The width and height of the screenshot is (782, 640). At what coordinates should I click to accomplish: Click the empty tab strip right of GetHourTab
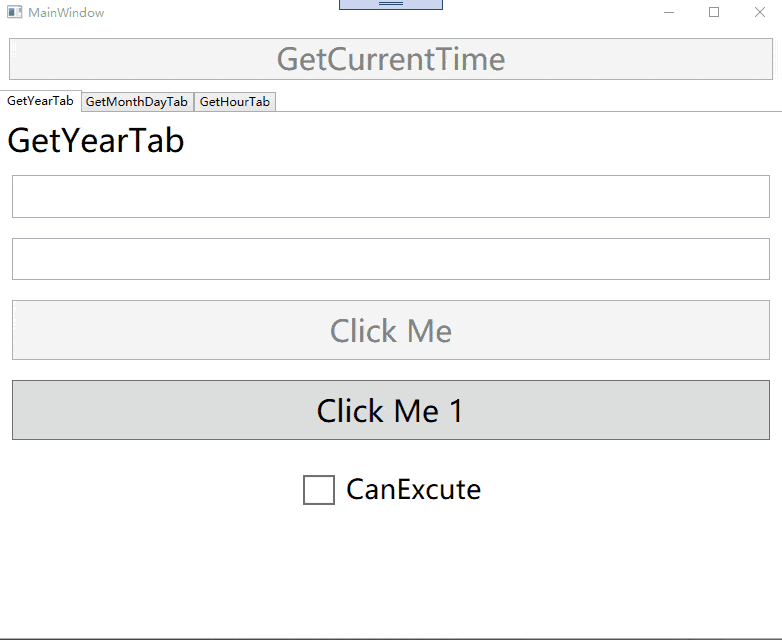[529, 102]
